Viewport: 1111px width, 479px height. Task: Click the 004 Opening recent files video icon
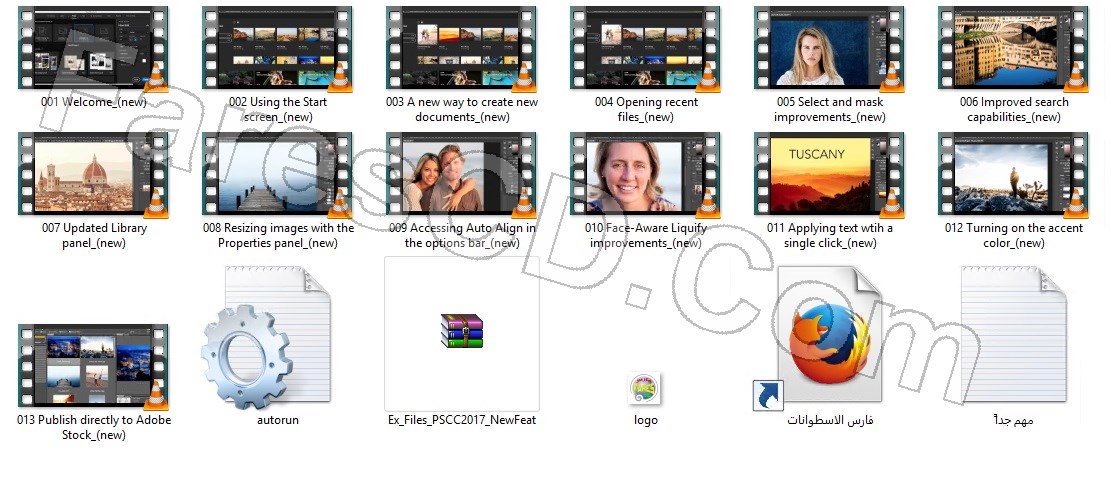(x=645, y=47)
